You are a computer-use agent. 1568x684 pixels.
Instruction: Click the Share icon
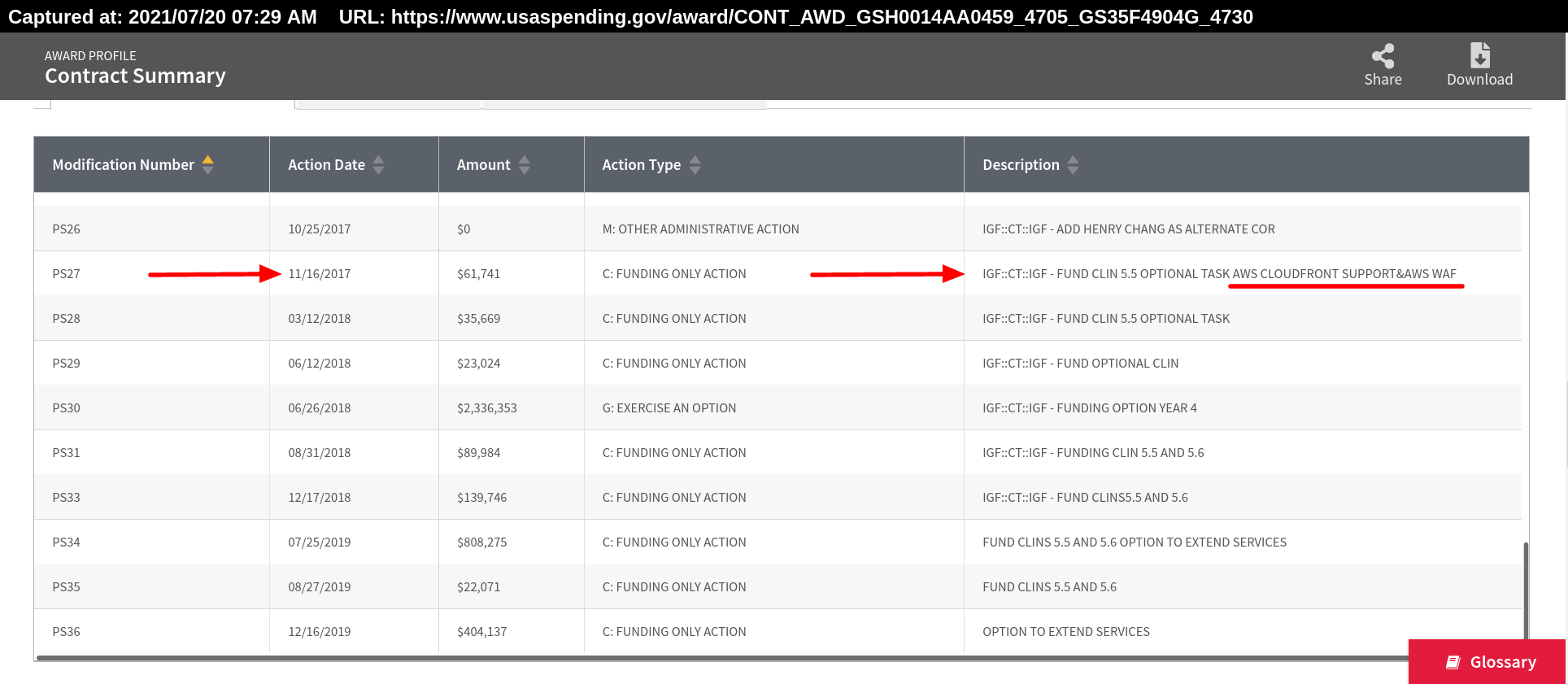click(1383, 56)
